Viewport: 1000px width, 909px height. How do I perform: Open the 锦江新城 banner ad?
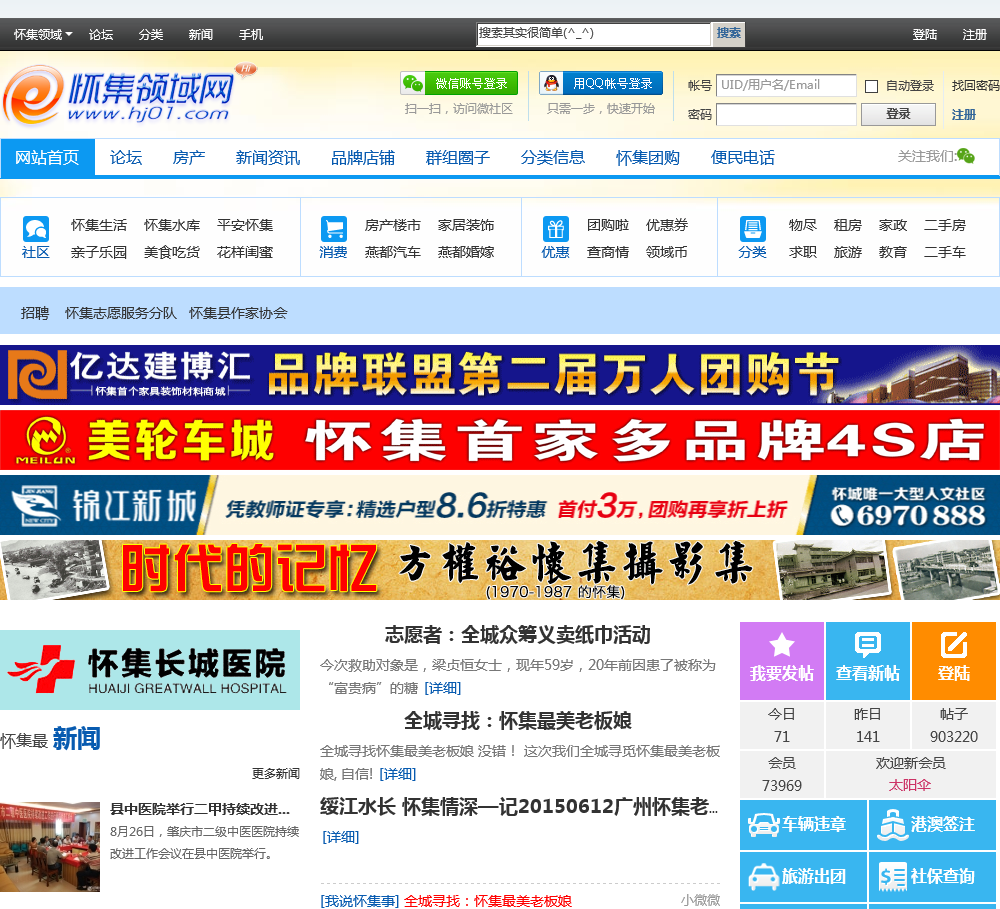(500, 505)
